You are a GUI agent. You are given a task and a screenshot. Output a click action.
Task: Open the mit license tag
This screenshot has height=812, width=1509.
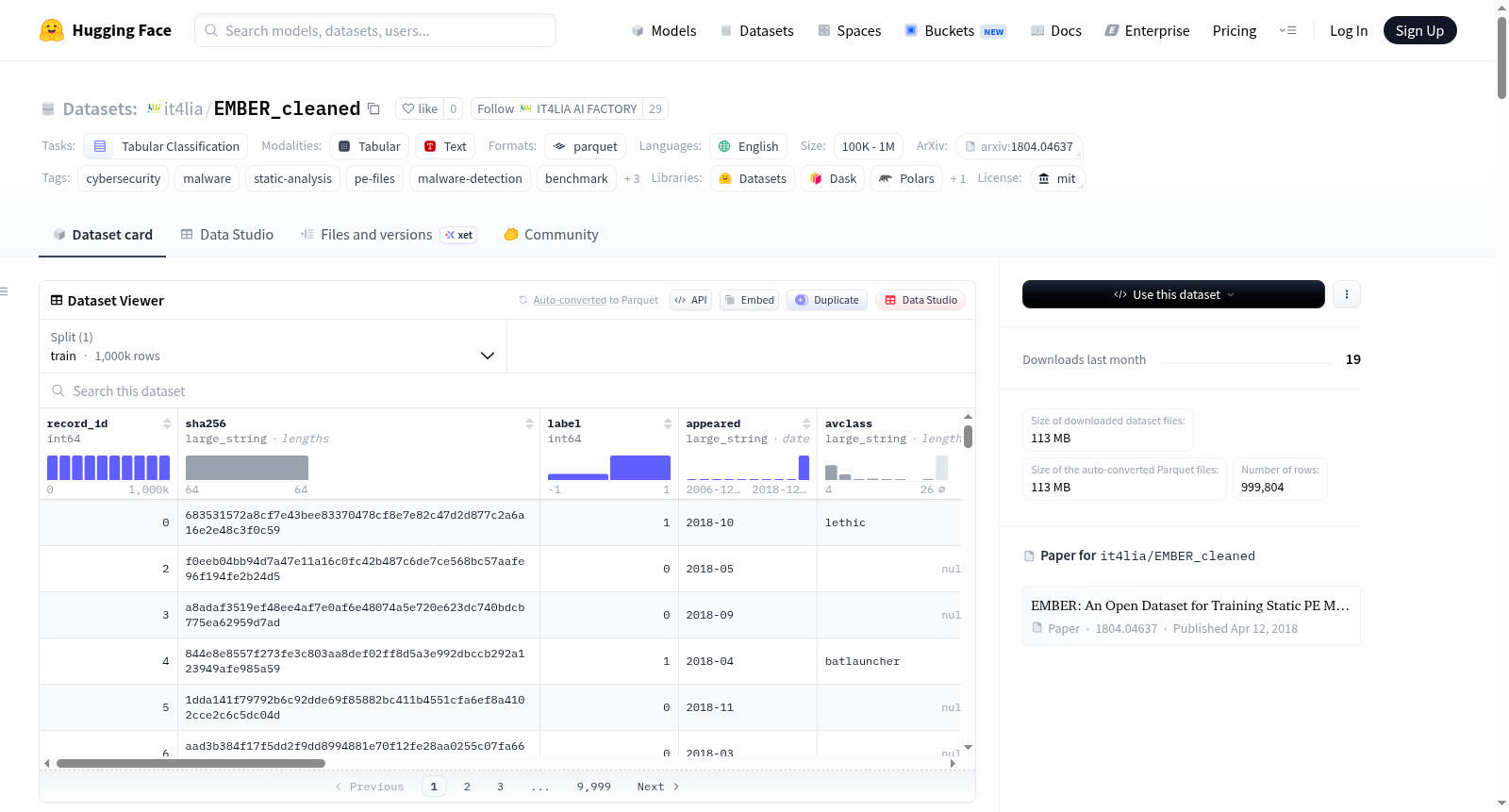tap(1057, 178)
